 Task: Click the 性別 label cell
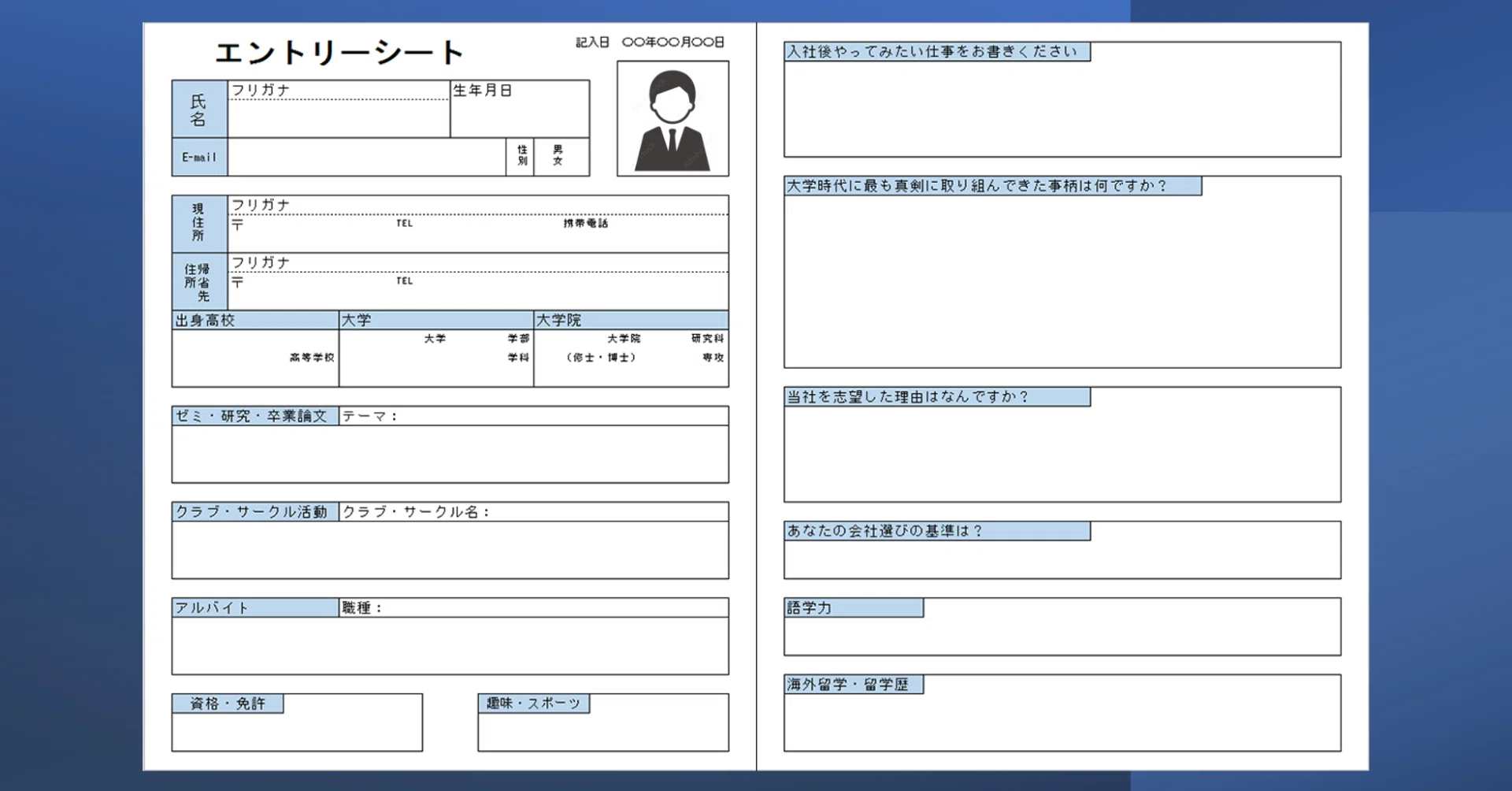click(x=521, y=156)
